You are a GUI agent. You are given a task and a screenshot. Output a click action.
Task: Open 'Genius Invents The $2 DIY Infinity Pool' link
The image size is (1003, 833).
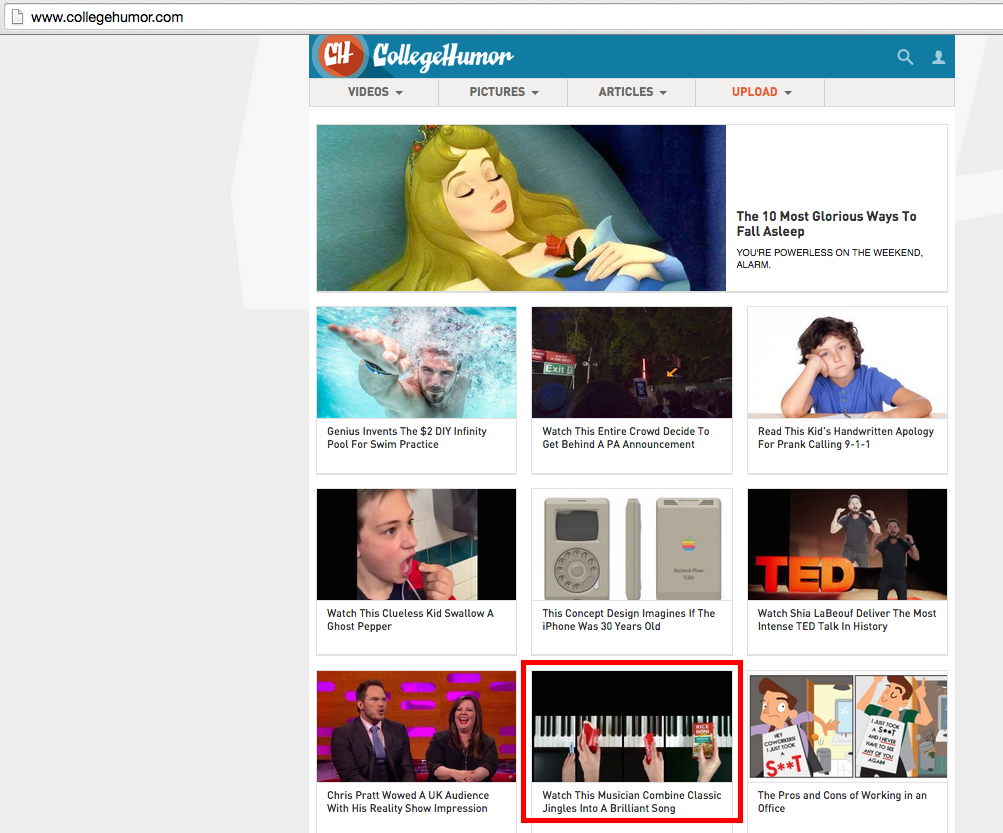[406, 438]
